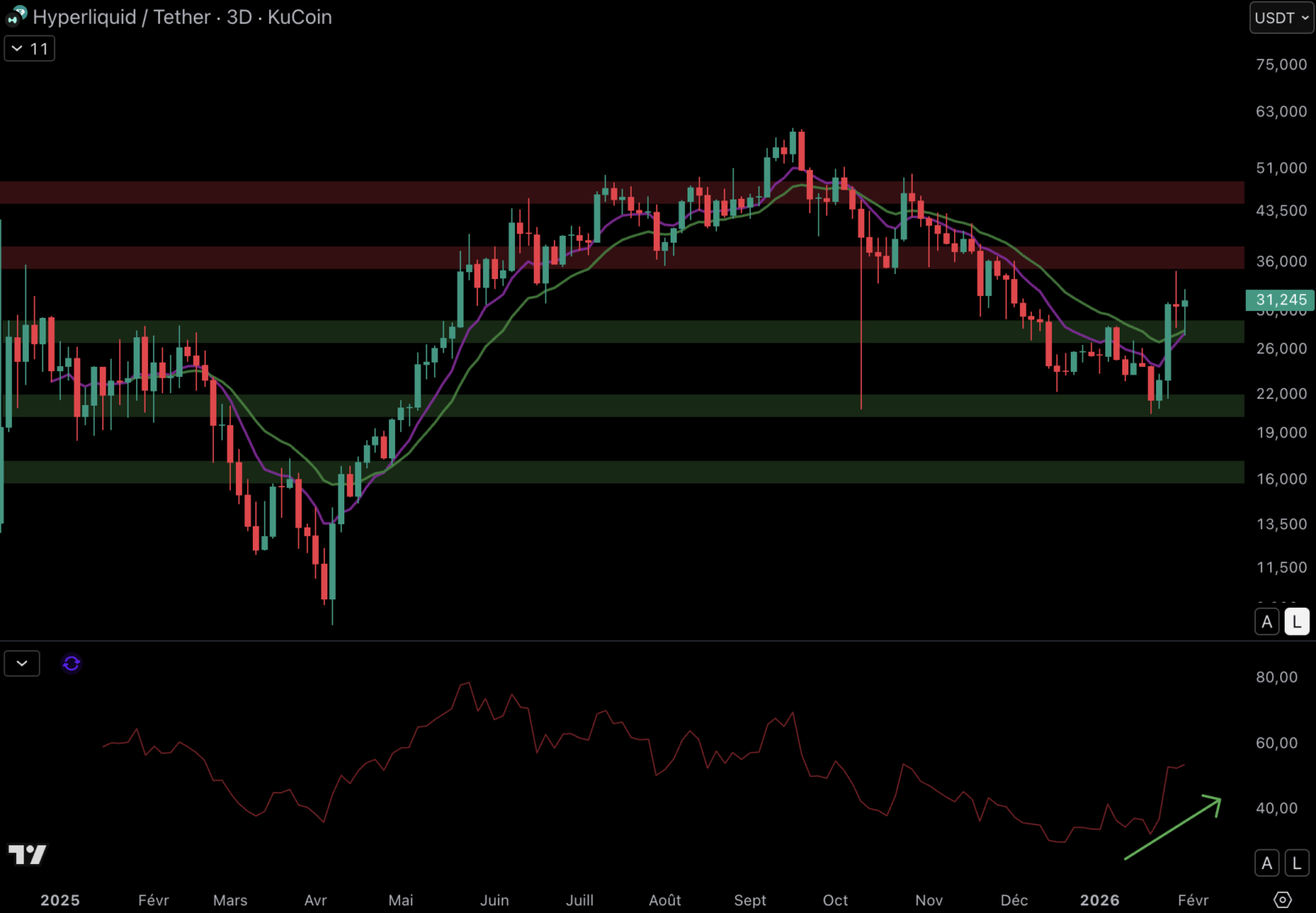Viewport: 1316px width, 913px height.
Task: Click the 63,000 level on price axis
Action: tap(1280, 112)
